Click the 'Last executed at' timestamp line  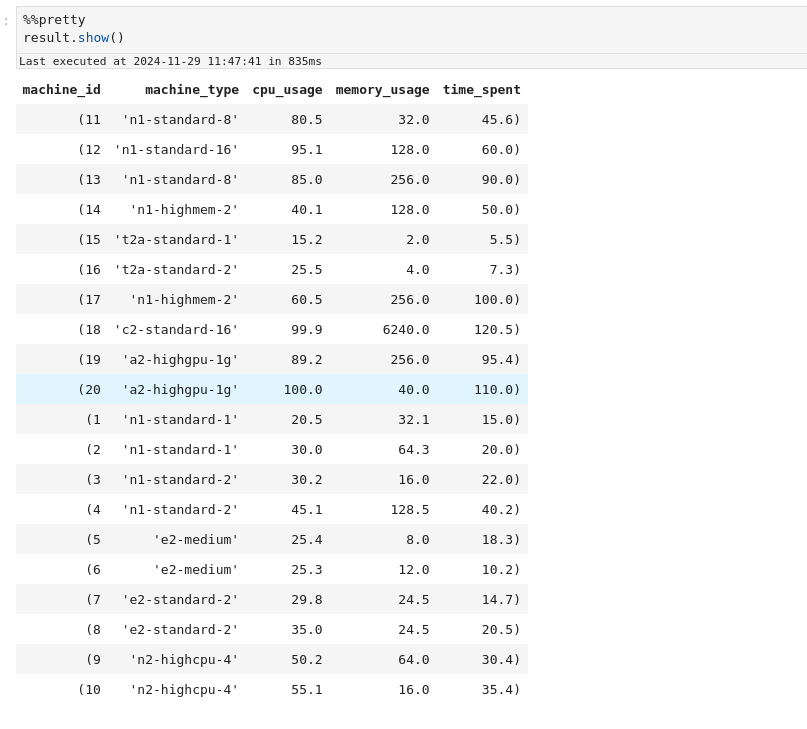(170, 61)
